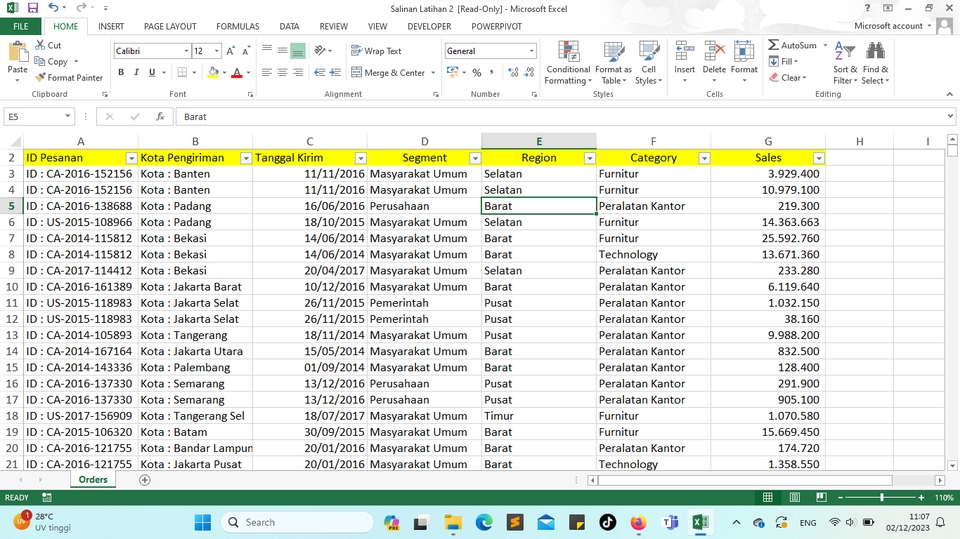Open filter dropdown for Kota Pengiriman
960x539 pixels.
[246, 158]
